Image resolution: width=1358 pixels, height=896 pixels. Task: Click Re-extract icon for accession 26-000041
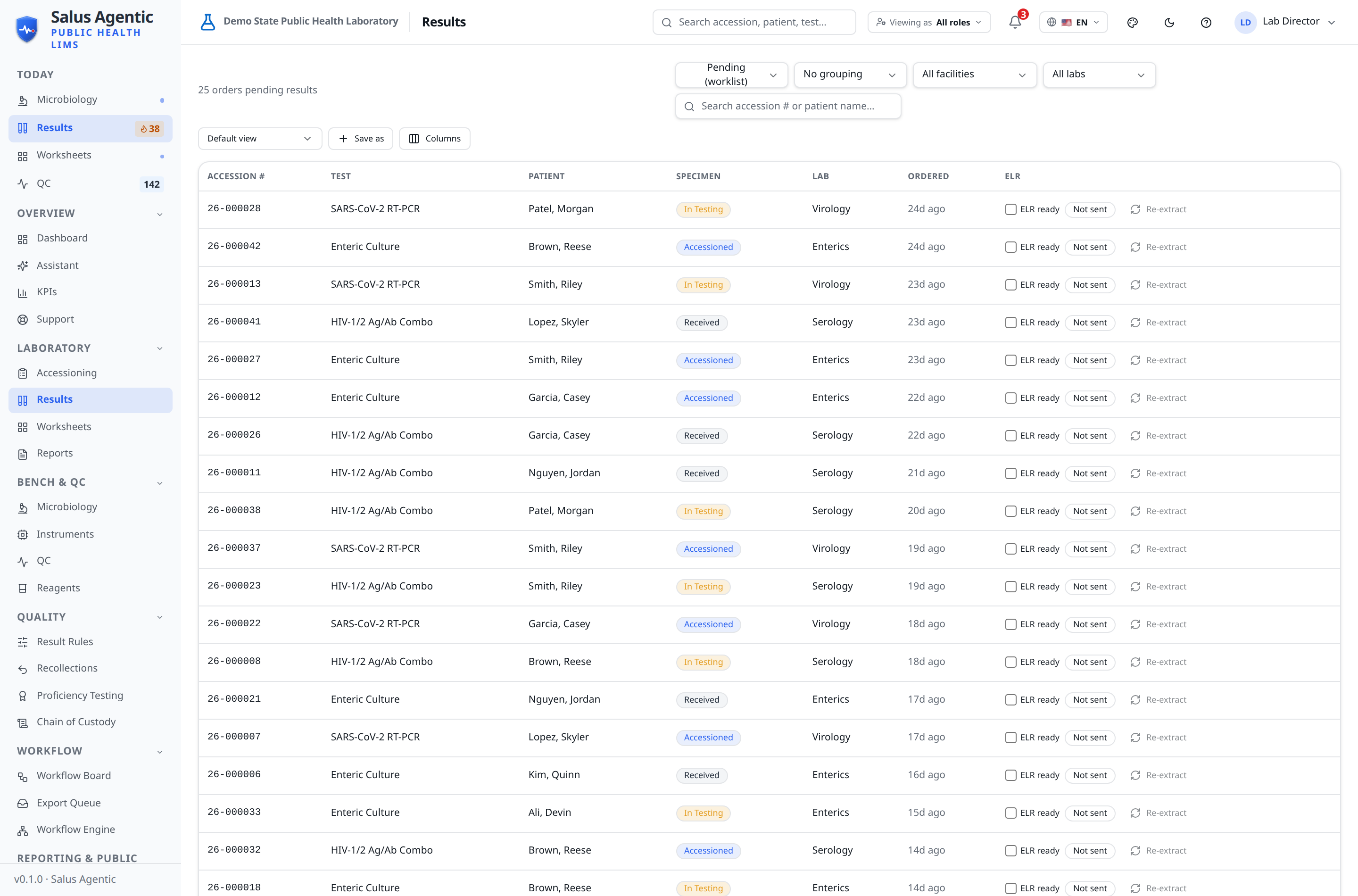[x=1134, y=322]
